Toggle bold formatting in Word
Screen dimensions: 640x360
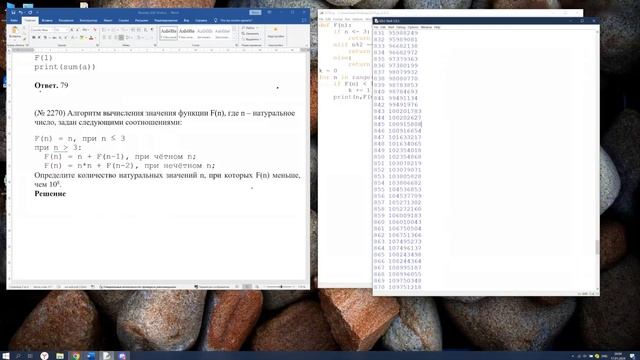click(x=34, y=38)
